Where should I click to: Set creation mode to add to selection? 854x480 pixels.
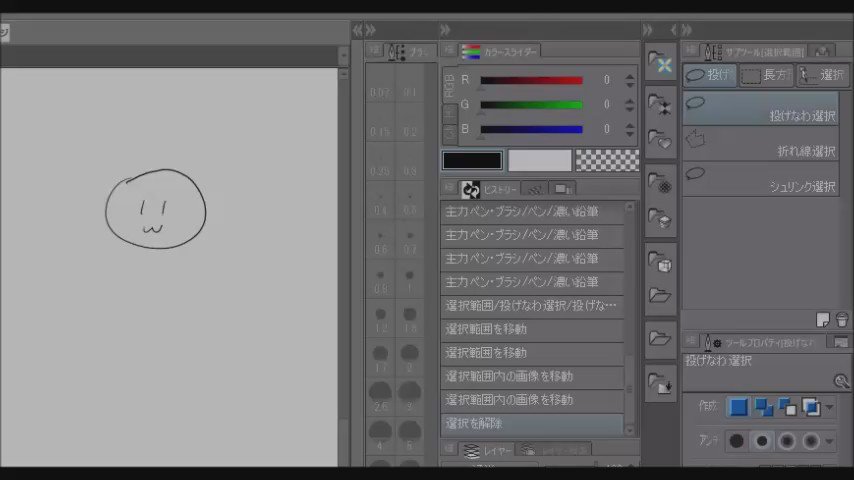coord(763,406)
